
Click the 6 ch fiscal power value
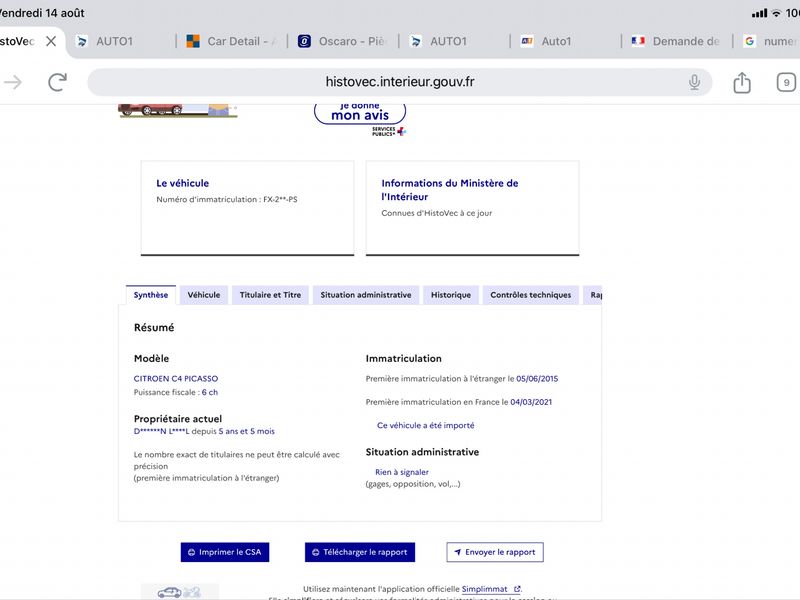(x=210, y=392)
